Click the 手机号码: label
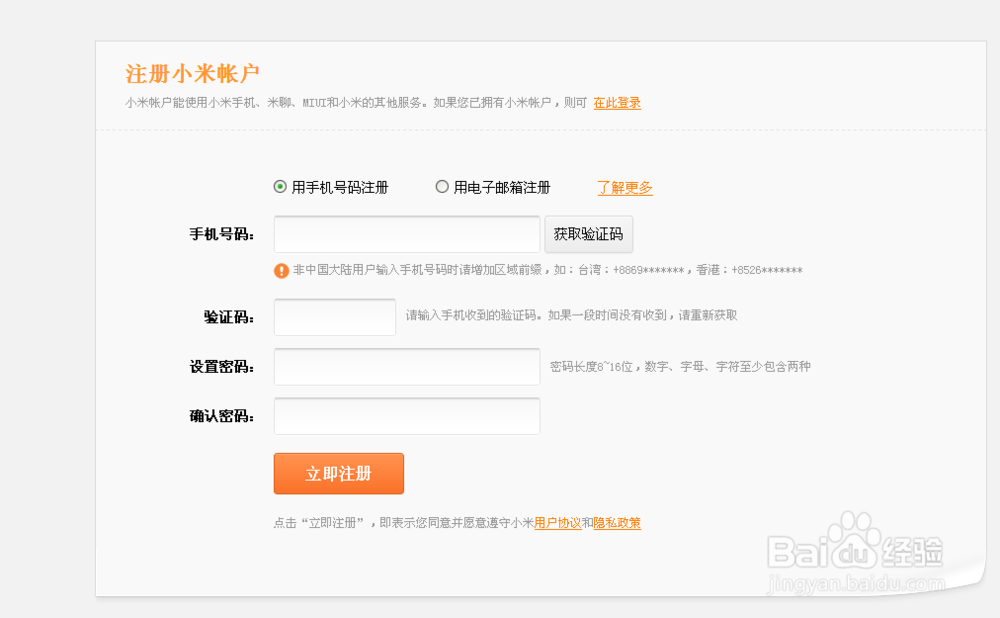The image size is (1000, 618). pyautogui.click(x=222, y=234)
